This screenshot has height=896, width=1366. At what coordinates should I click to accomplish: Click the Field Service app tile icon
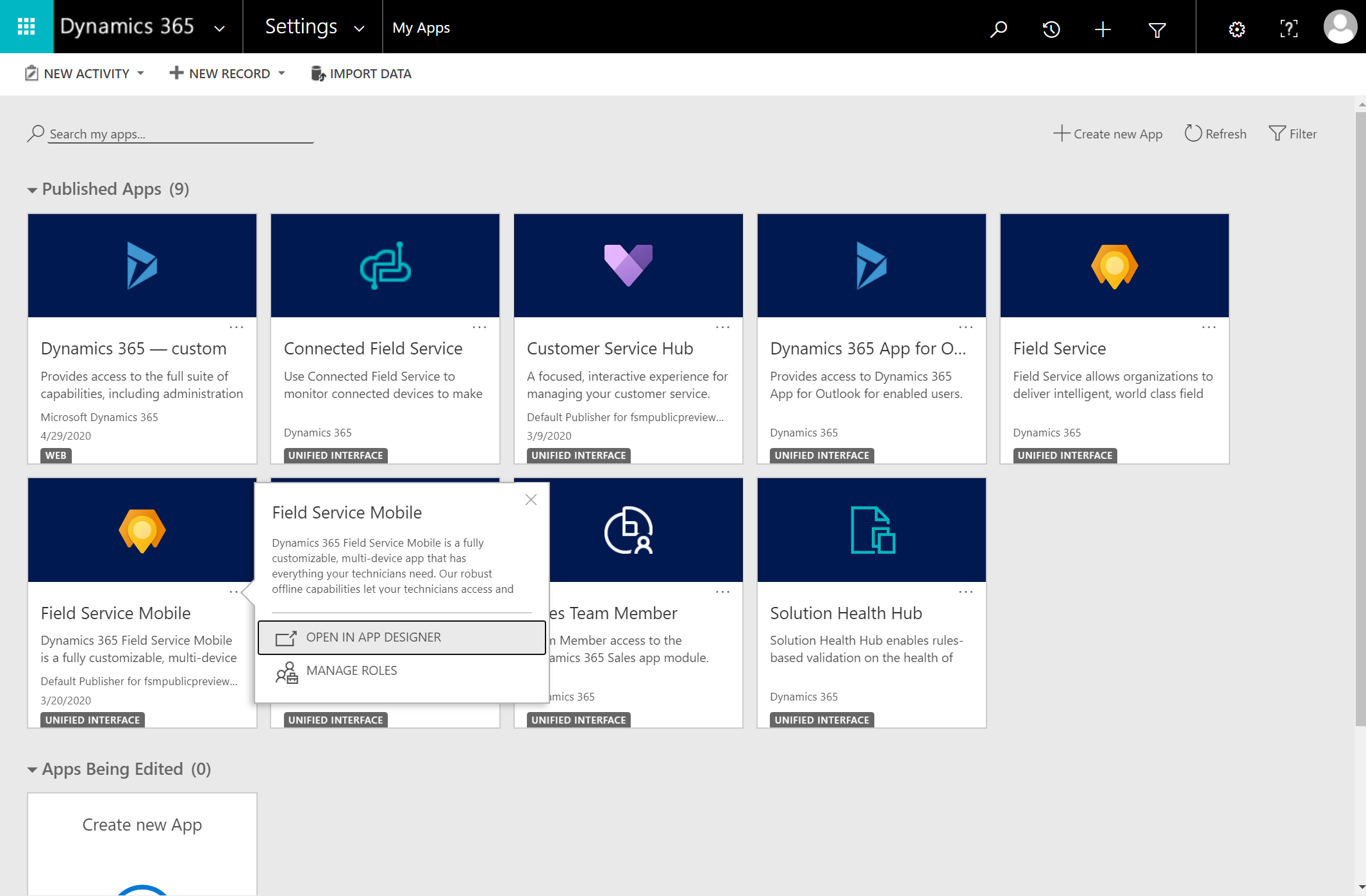[1115, 266]
